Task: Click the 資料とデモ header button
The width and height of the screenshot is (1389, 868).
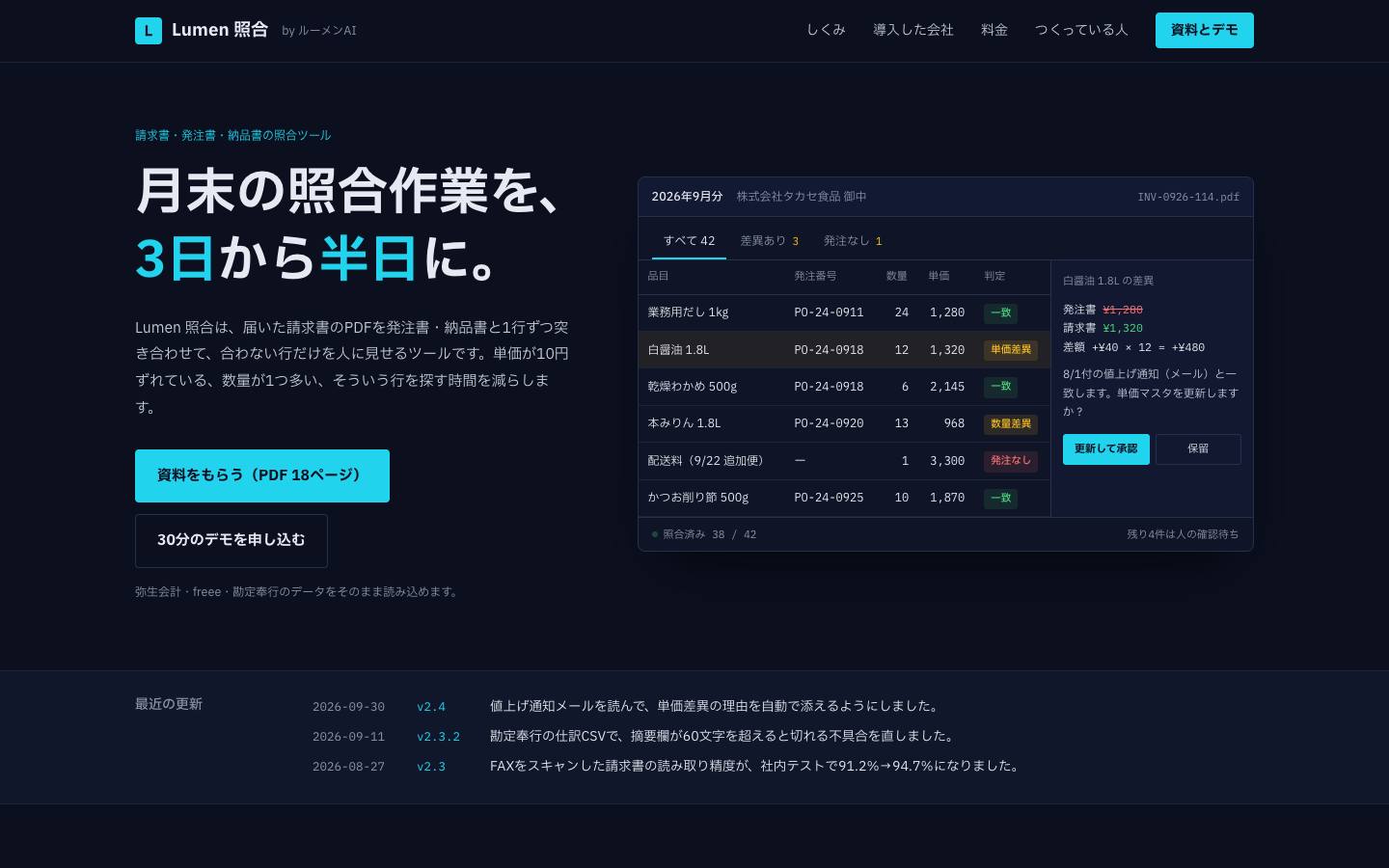Action: (1205, 30)
